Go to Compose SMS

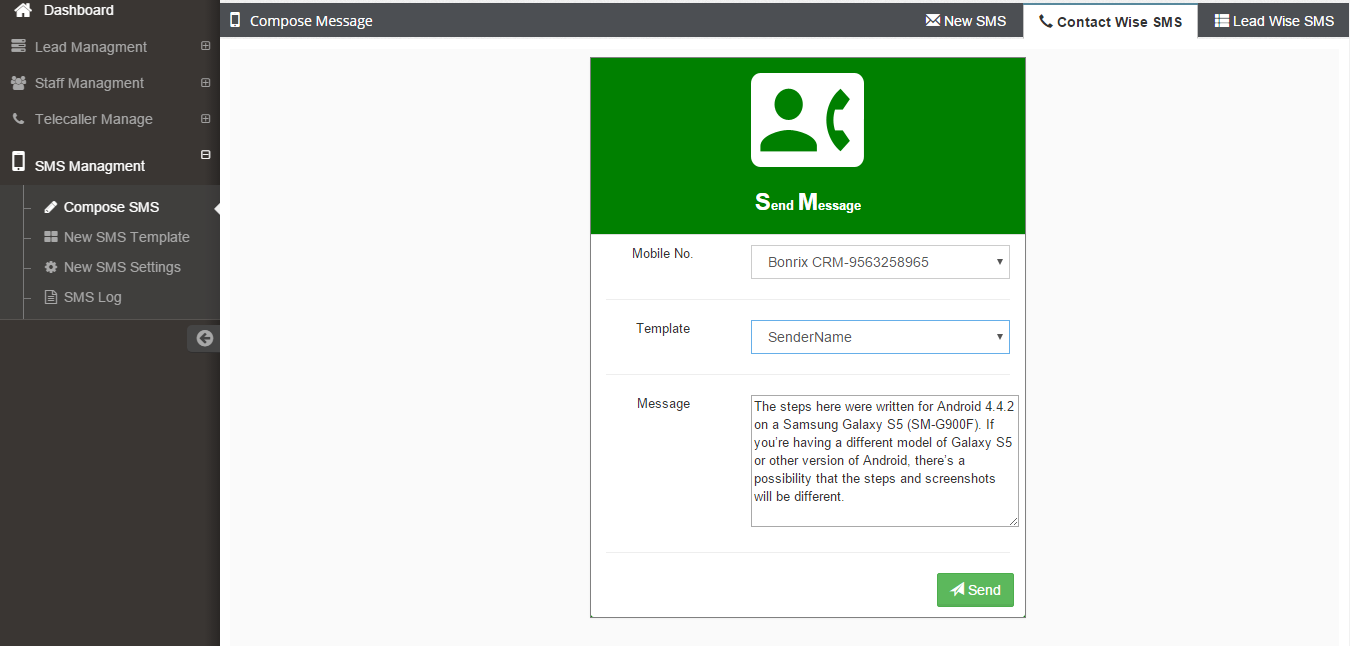point(111,207)
